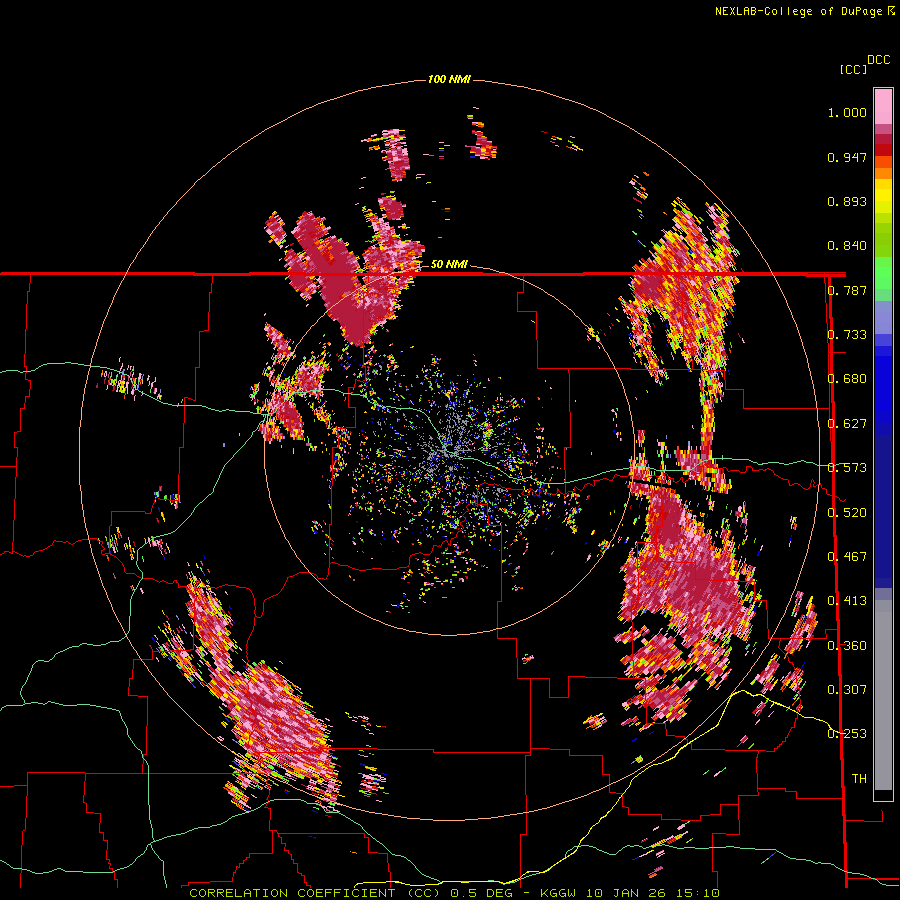The width and height of the screenshot is (900, 900).
Task: Click the 100 NMI range ring label
Action: (449, 79)
